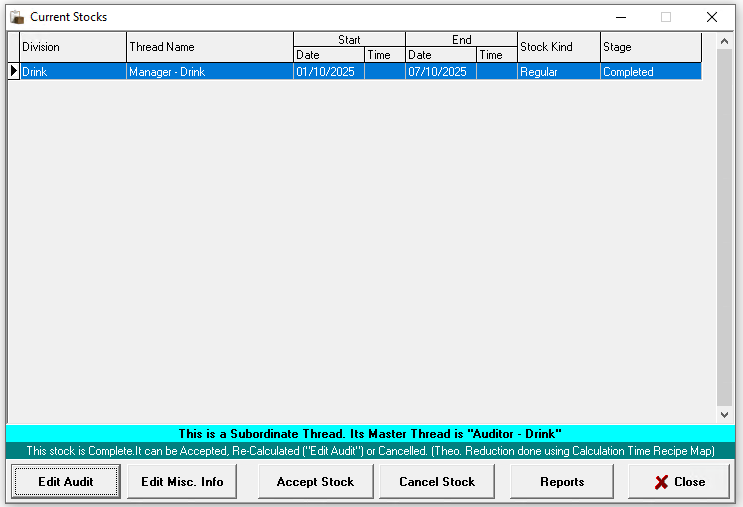The image size is (743, 507).
Task: Click the start date 01/10/2025 cell
Action: [328, 72]
